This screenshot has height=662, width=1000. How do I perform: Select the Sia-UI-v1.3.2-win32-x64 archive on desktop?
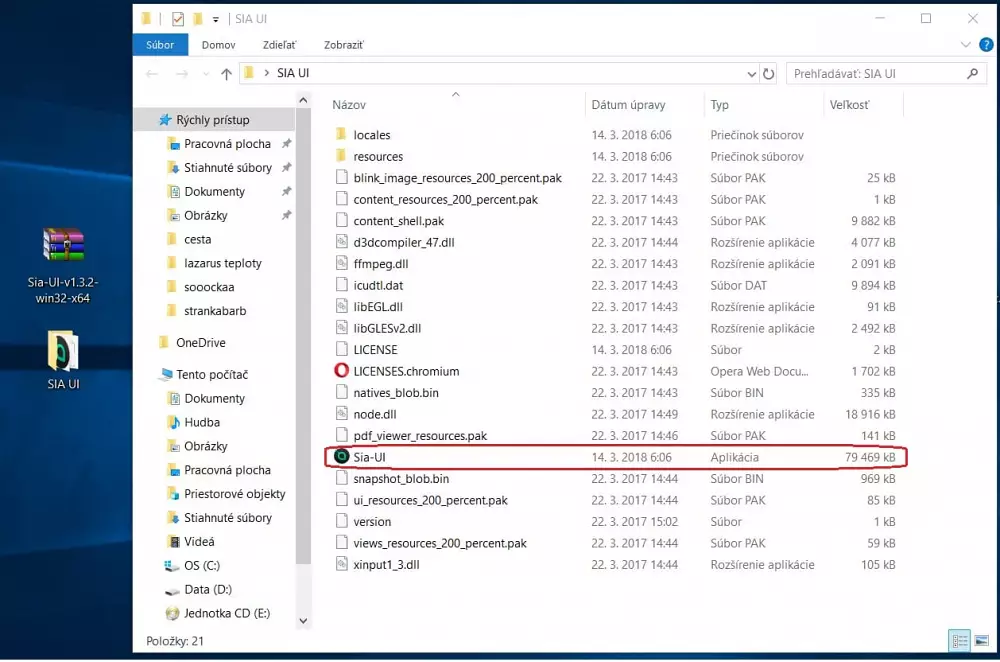(x=63, y=245)
